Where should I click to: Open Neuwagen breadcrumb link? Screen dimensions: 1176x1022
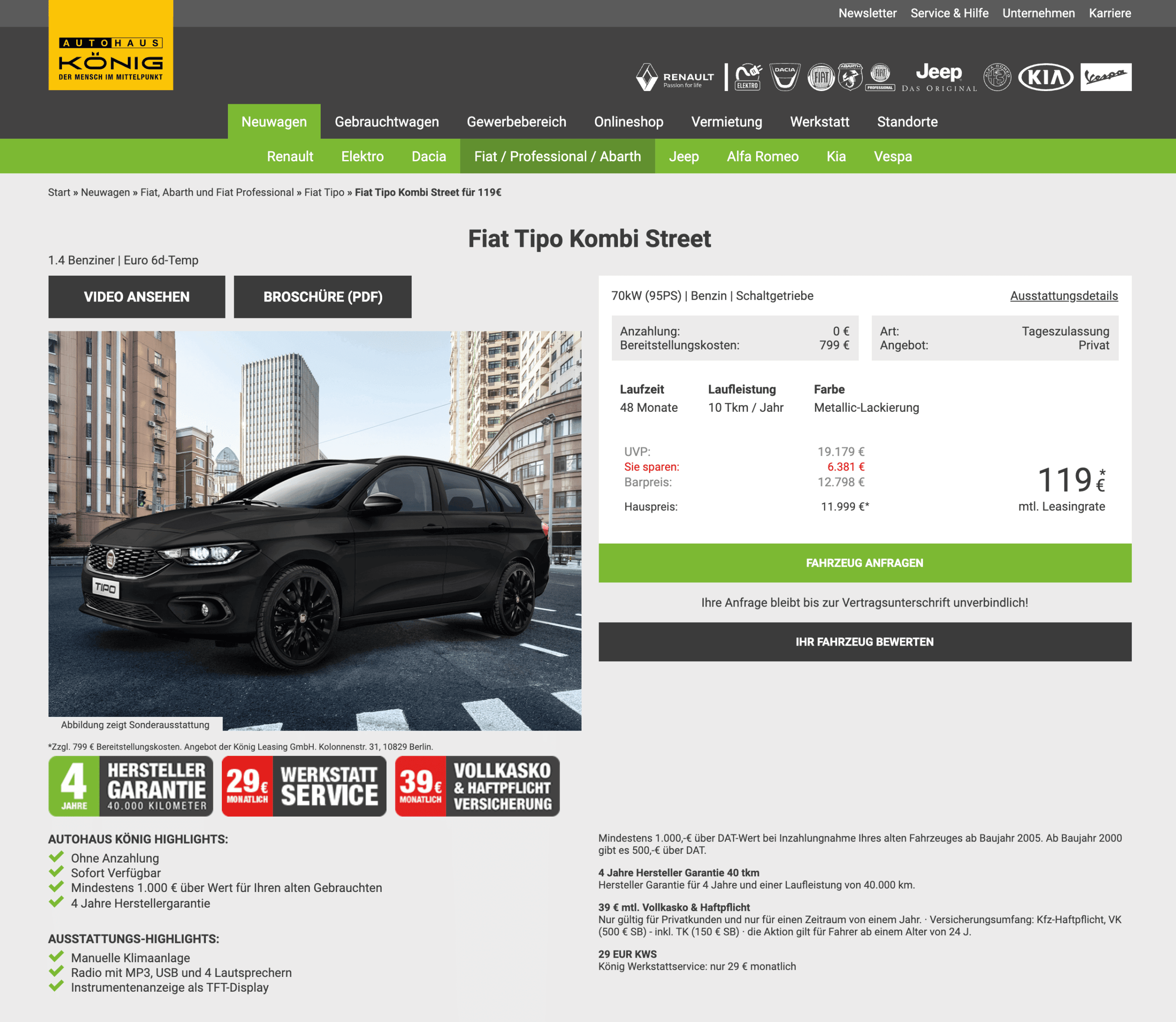(106, 193)
